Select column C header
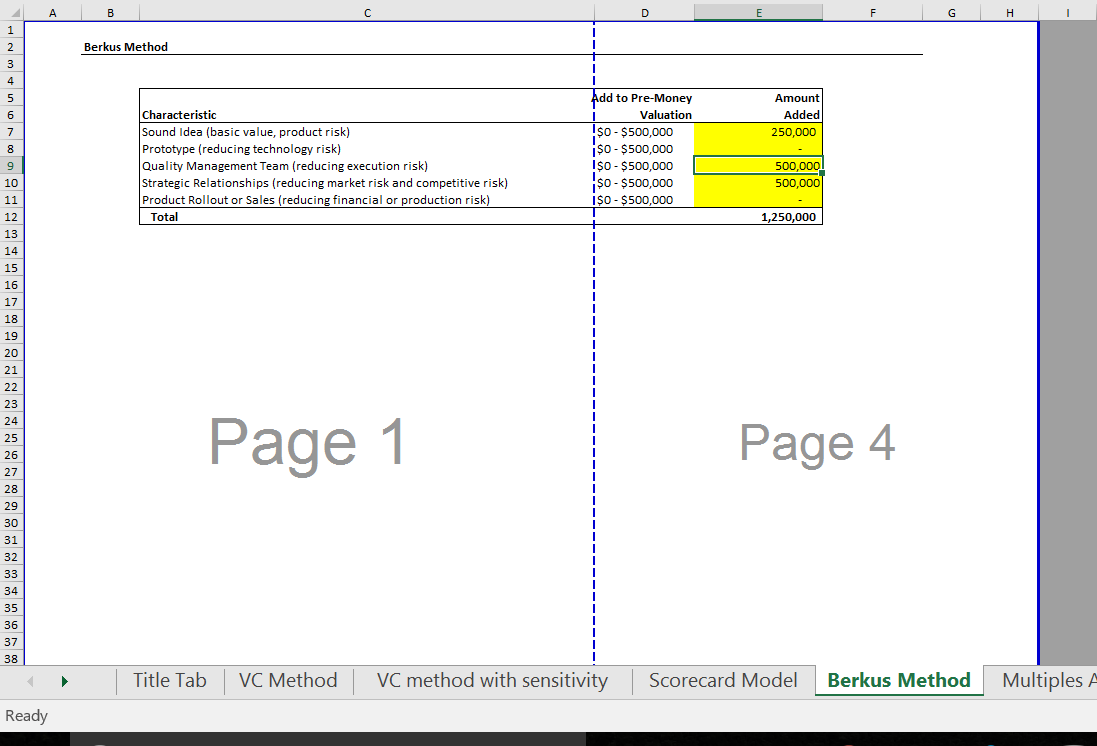This screenshot has width=1097, height=746. (367, 13)
